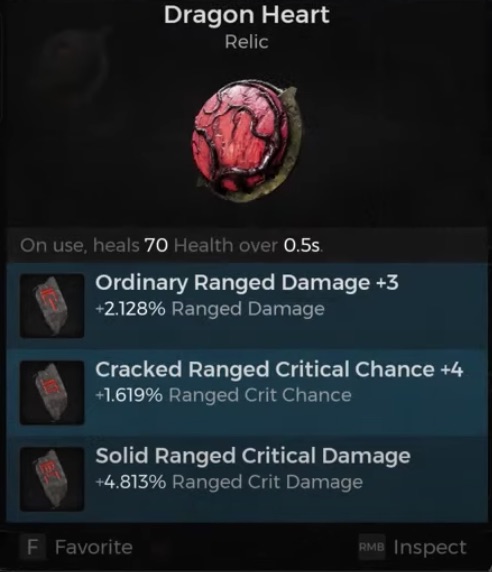Select the Cracked Ranged Critical Chance +4 row

[247, 393]
